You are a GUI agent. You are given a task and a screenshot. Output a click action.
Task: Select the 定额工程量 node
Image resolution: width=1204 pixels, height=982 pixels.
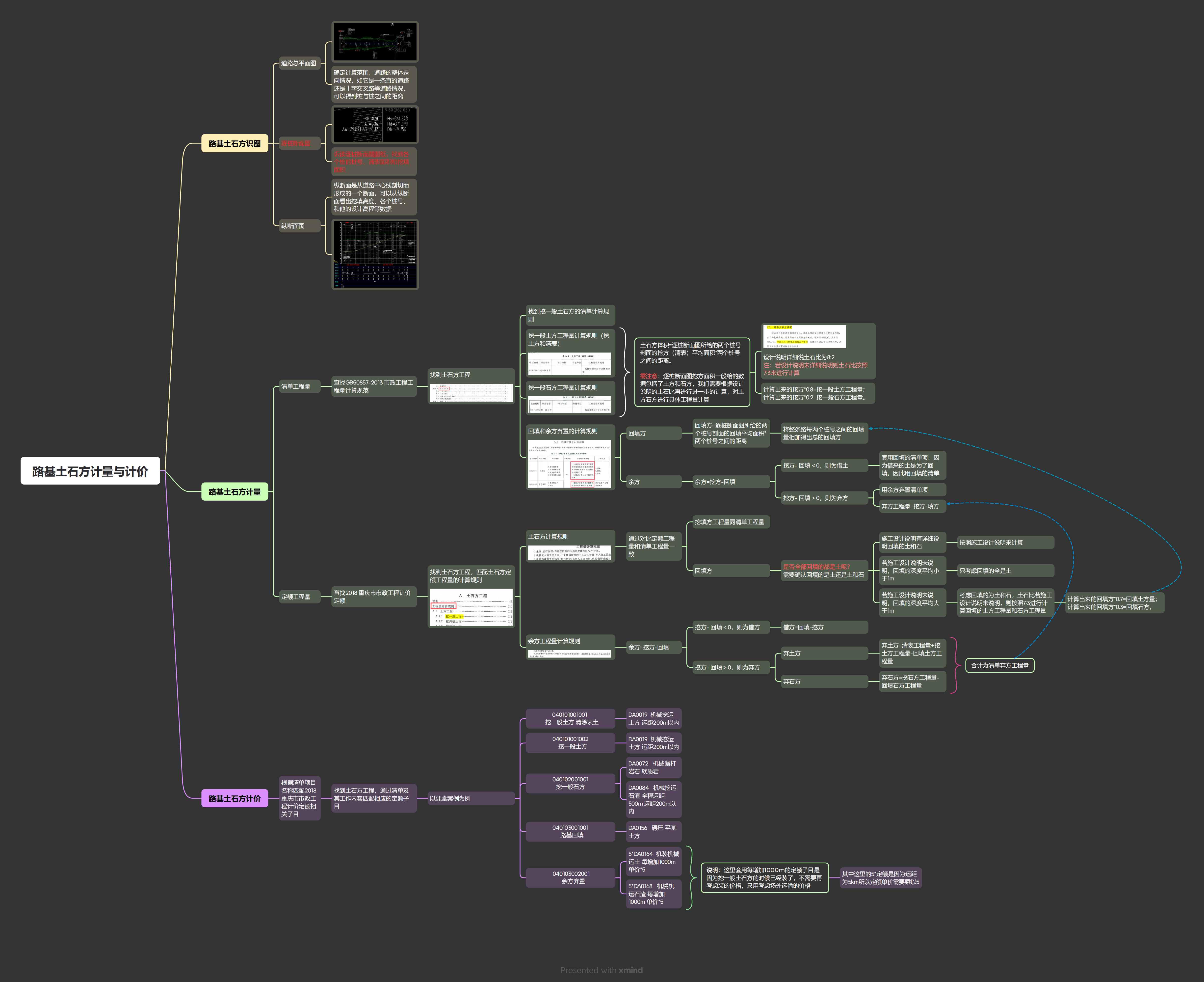pyautogui.click(x=299, y=596)
